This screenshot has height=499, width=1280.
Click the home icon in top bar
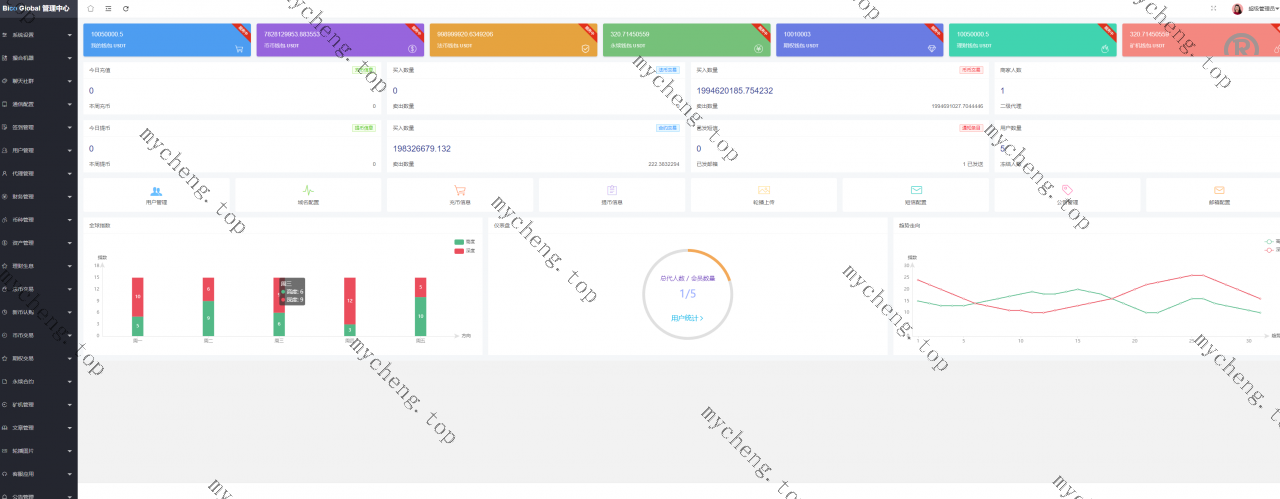(91, 8)
